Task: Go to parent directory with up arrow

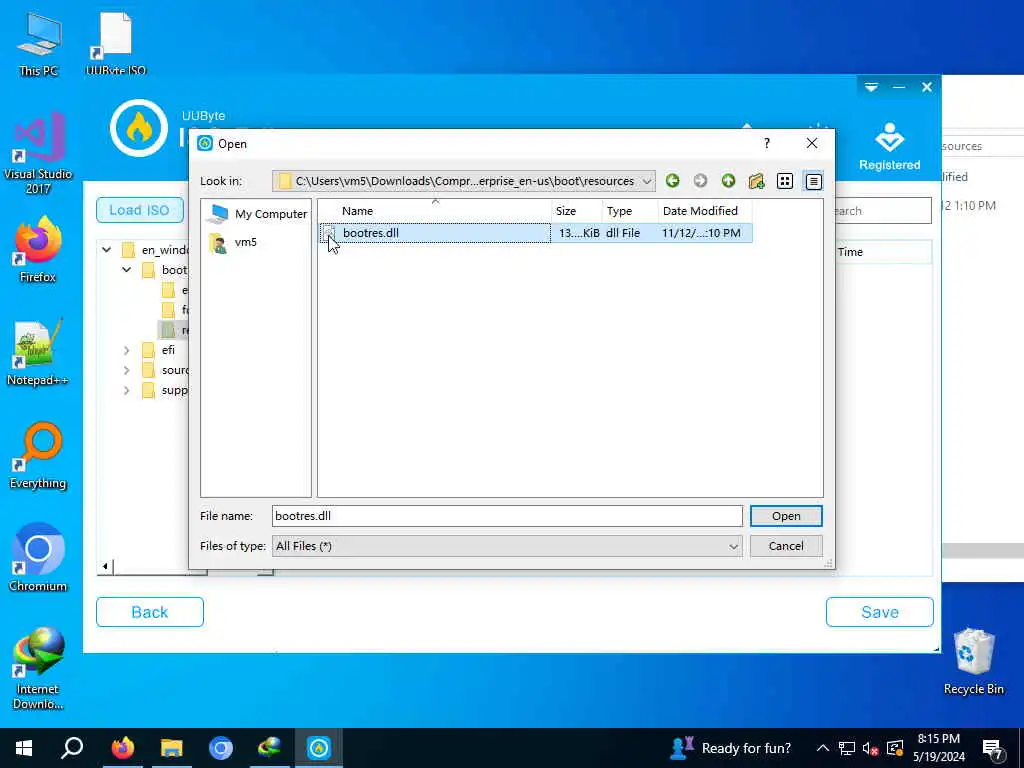Action: point(728,181)
